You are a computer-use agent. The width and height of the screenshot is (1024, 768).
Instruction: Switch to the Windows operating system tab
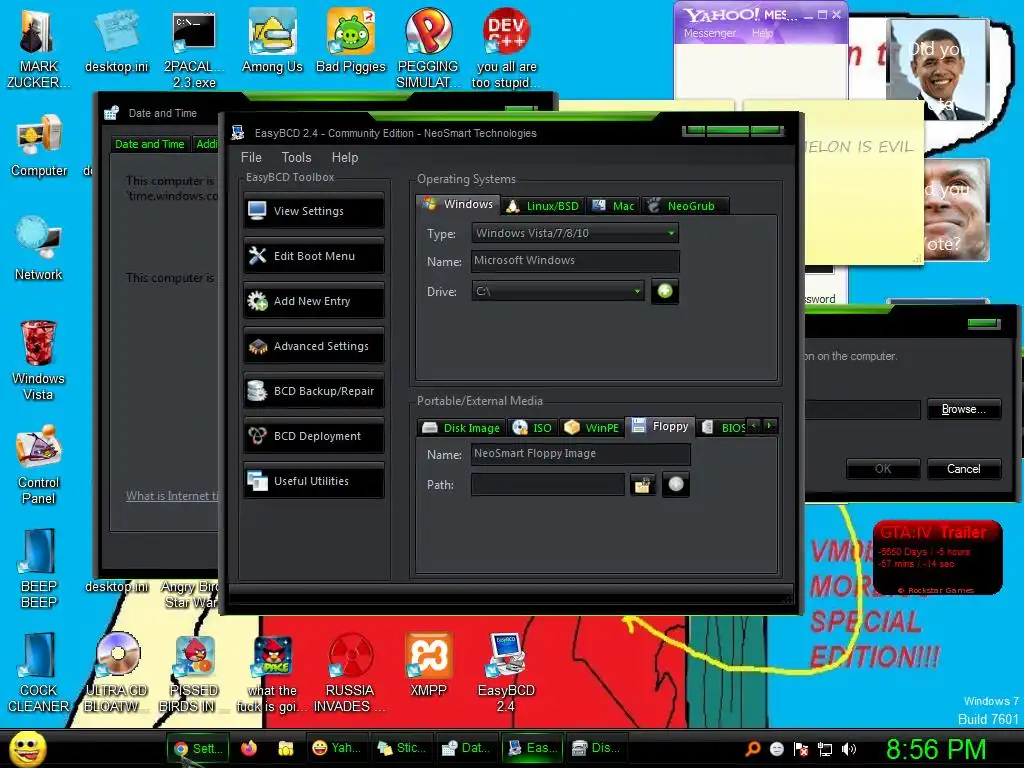458,204
